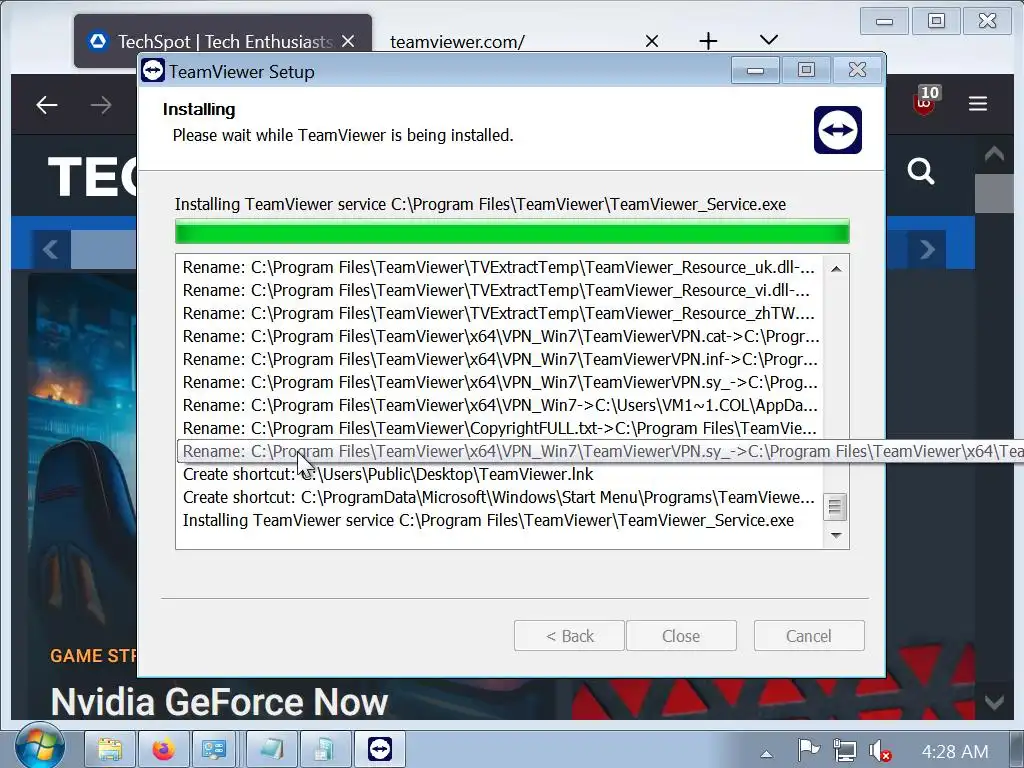Open the uBlock shield extension icon
Screen dimensions: 1024x768
coord(925,101)
